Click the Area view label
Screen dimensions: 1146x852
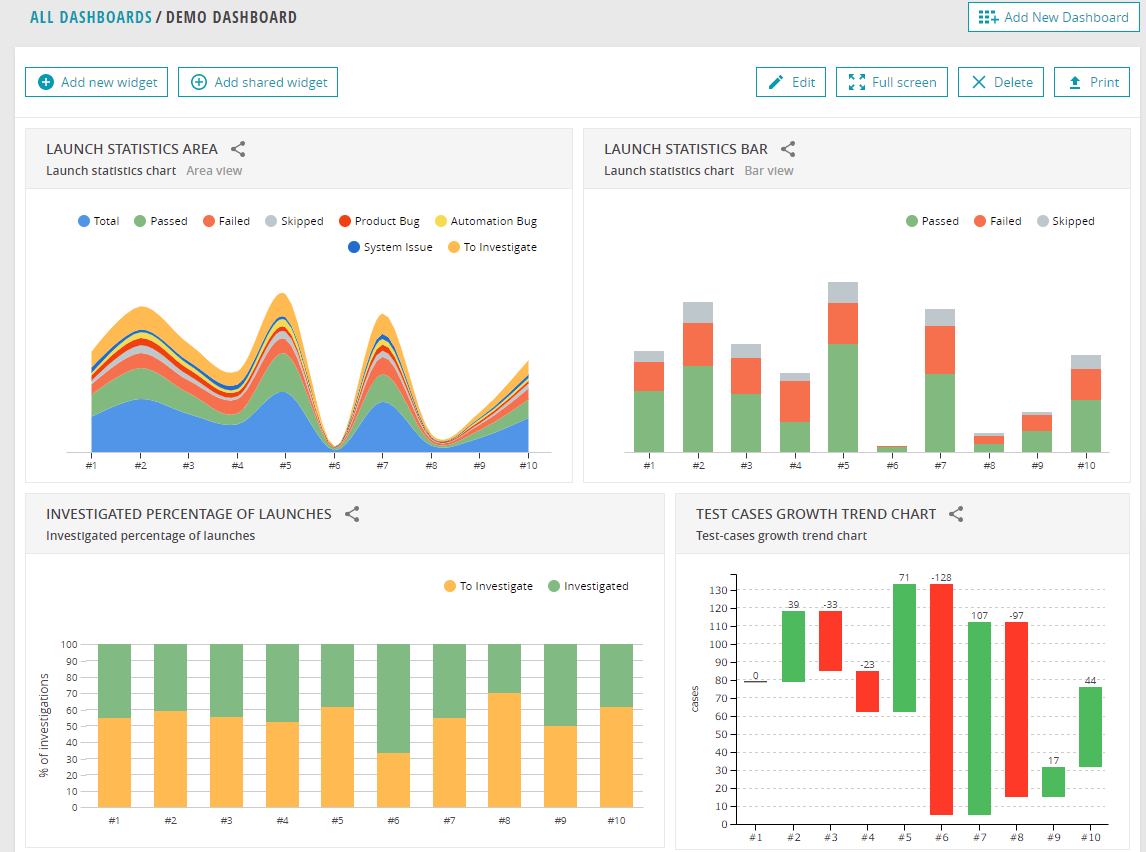214,171
